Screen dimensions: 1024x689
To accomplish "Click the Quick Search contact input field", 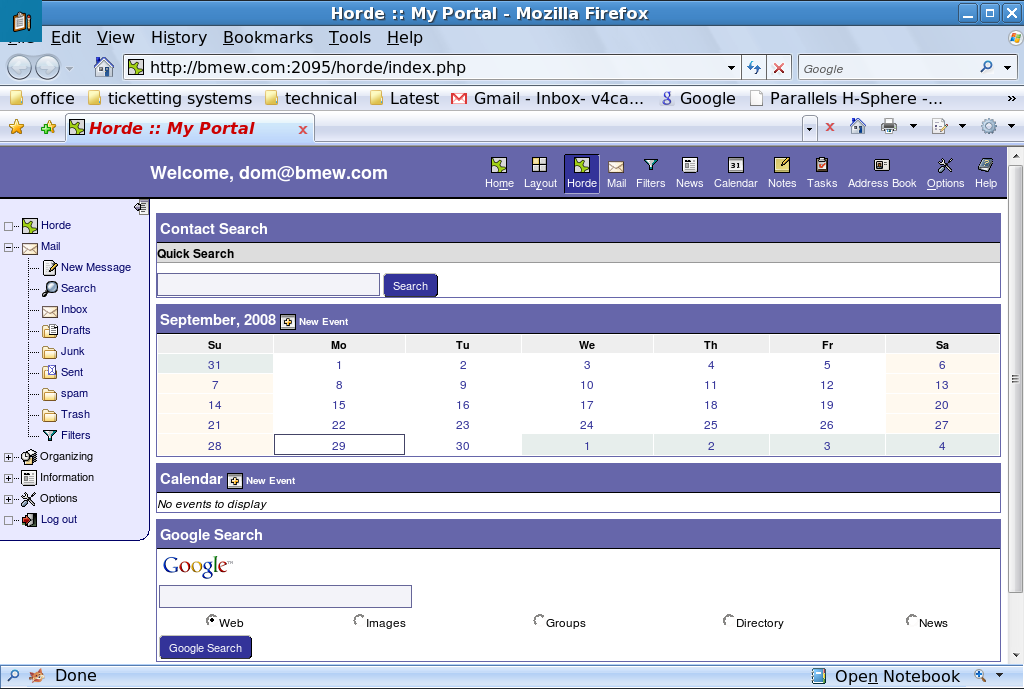I will (x=268, y=285).
